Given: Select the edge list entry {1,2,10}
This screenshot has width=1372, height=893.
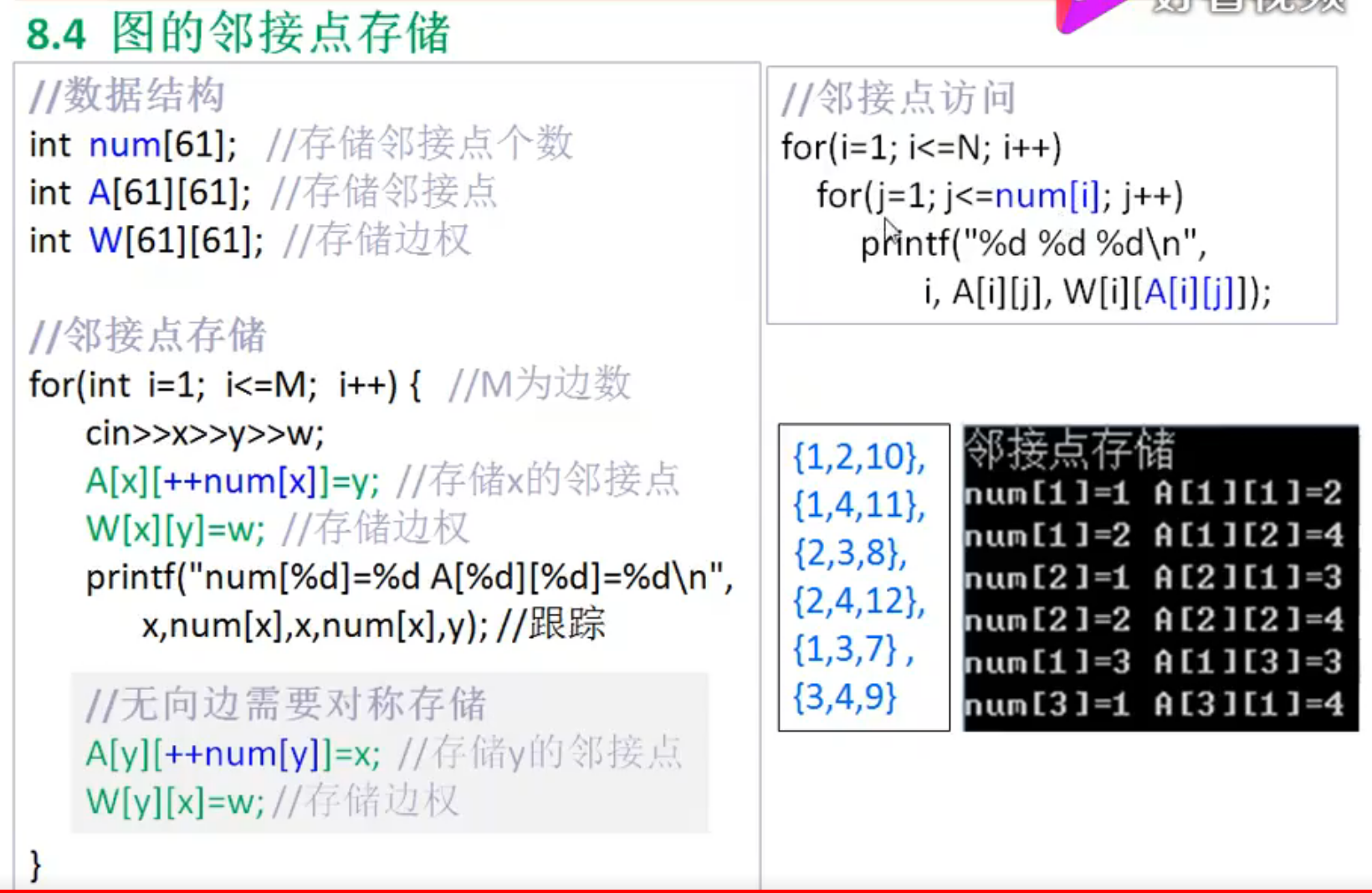Looking at the screenshot, I should click(x=857, y=457).
